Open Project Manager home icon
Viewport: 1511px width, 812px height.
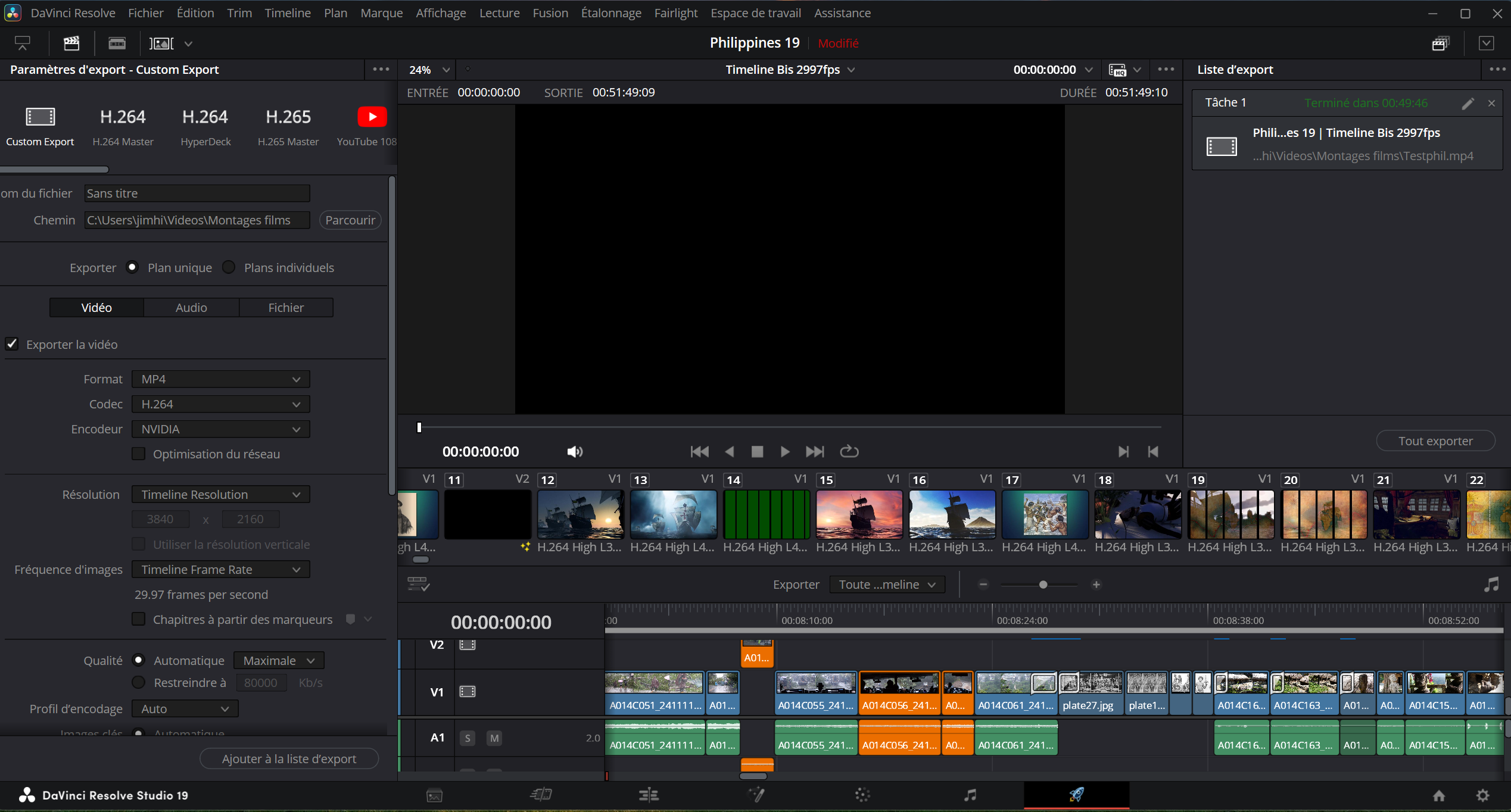coord(1439,795)
